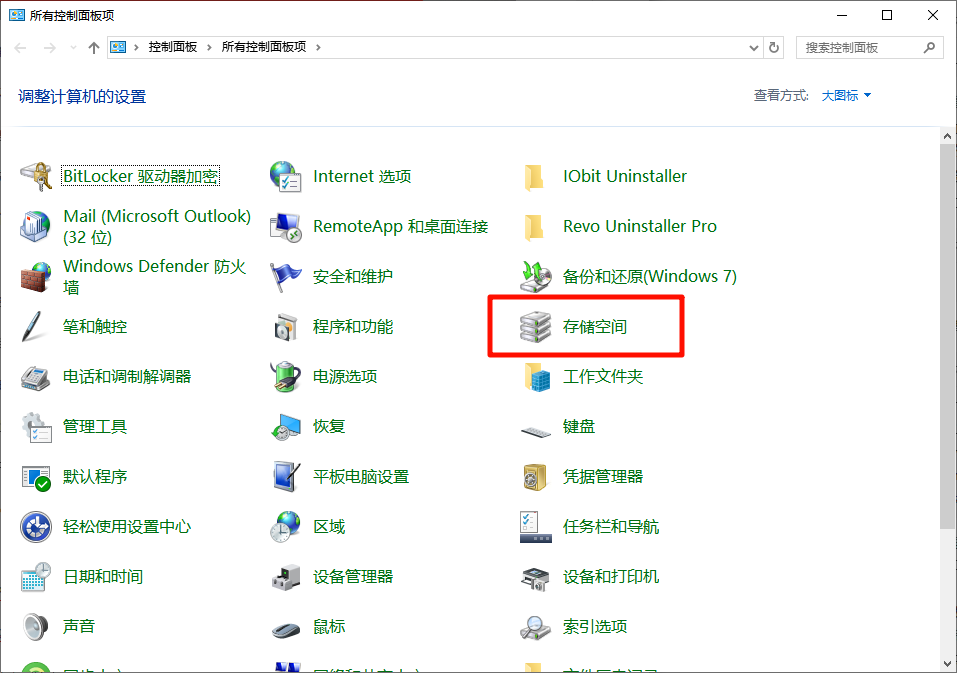The width and height of the screenshot is (957, 673).
Task: Open the 存储空间 drives icon
Action: (535, 326)
